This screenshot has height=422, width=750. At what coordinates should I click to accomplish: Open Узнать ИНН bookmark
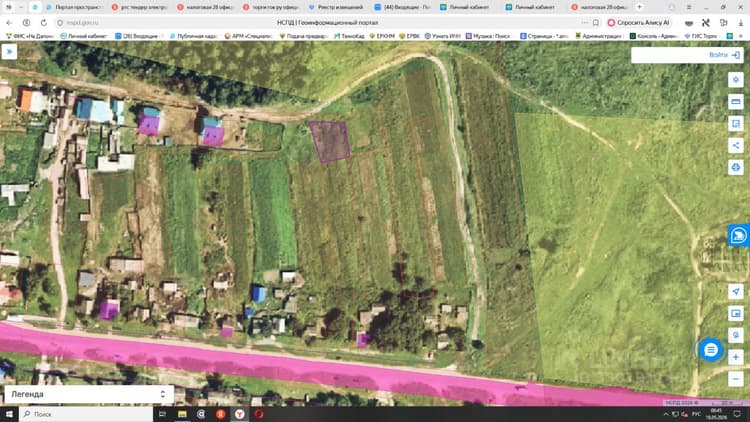[442, 36]
